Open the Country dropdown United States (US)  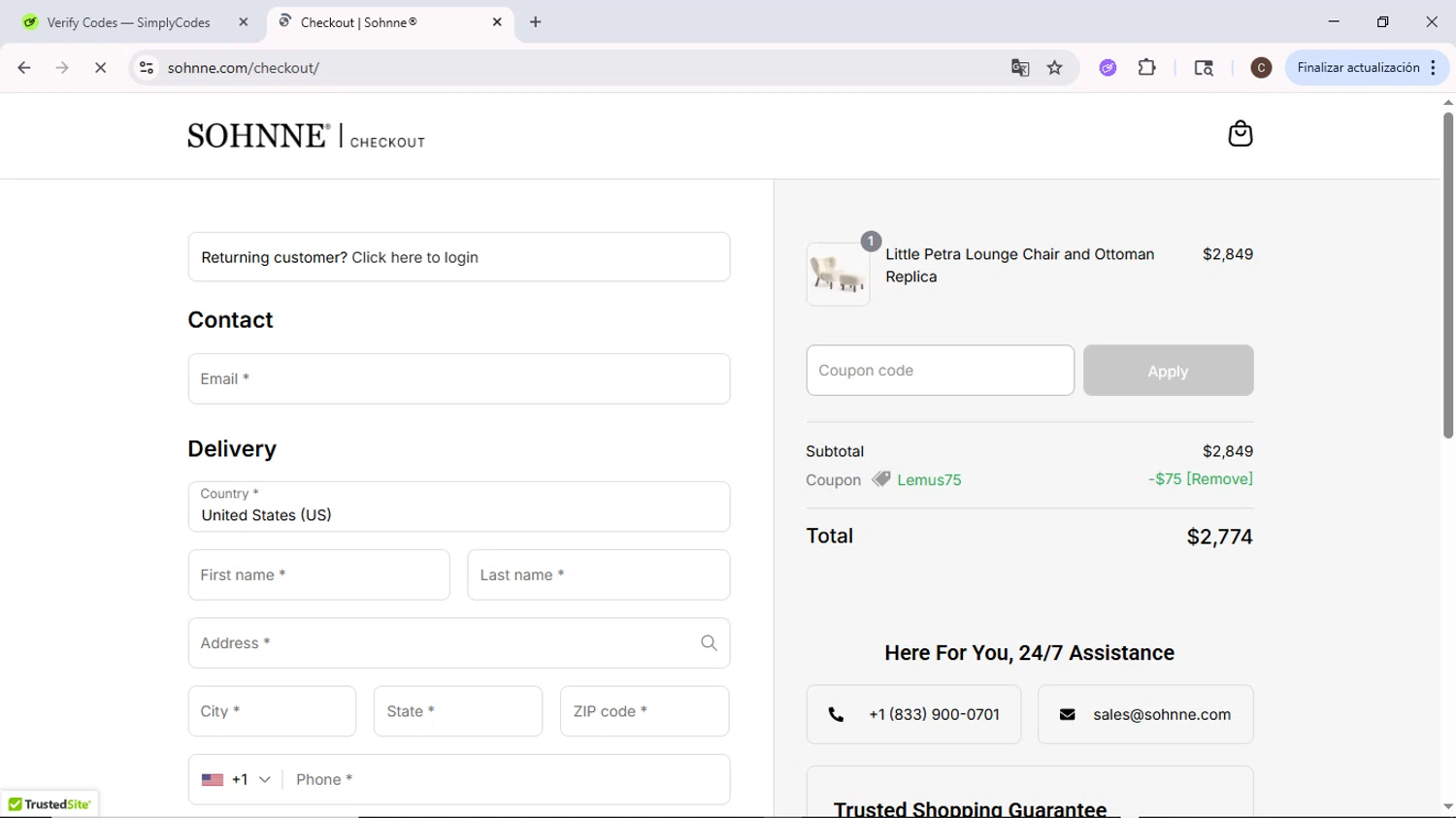point(459,507)
